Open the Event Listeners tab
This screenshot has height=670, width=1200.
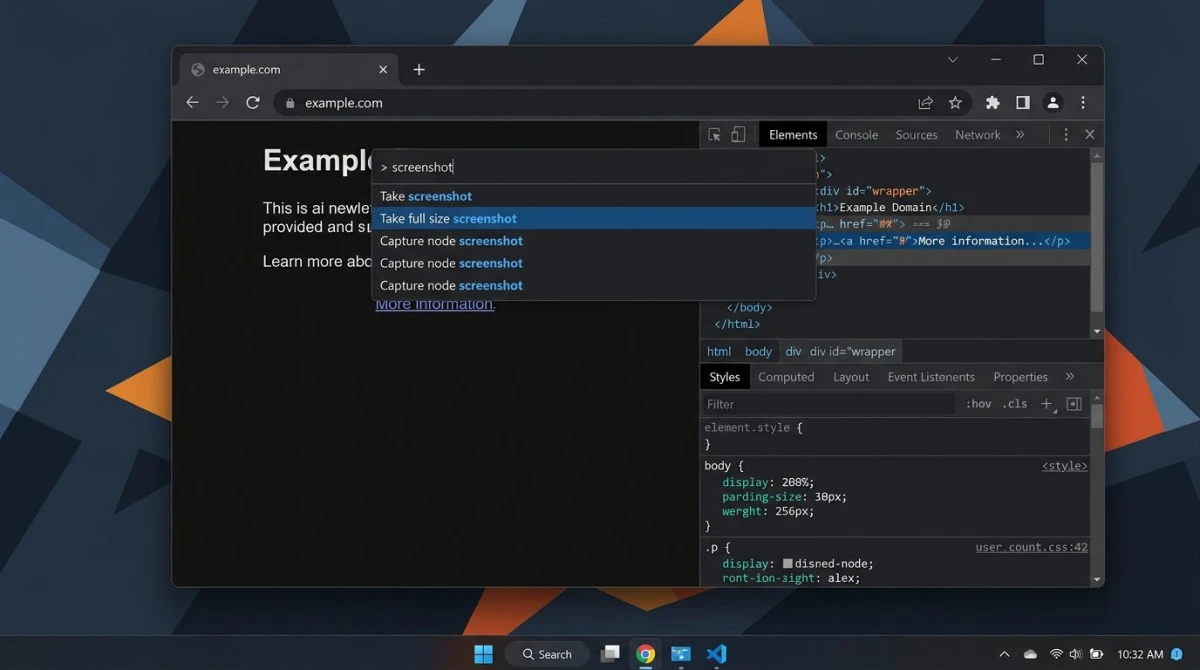(x=931, y=377)
